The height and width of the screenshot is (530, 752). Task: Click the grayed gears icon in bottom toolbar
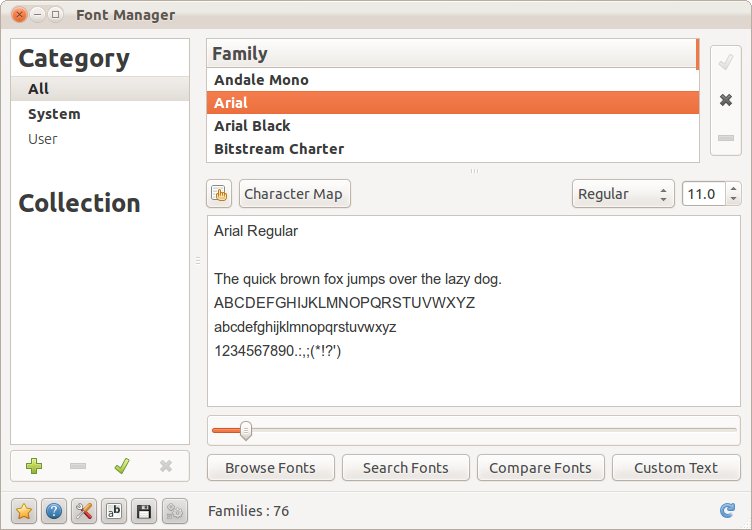point(175,511)
